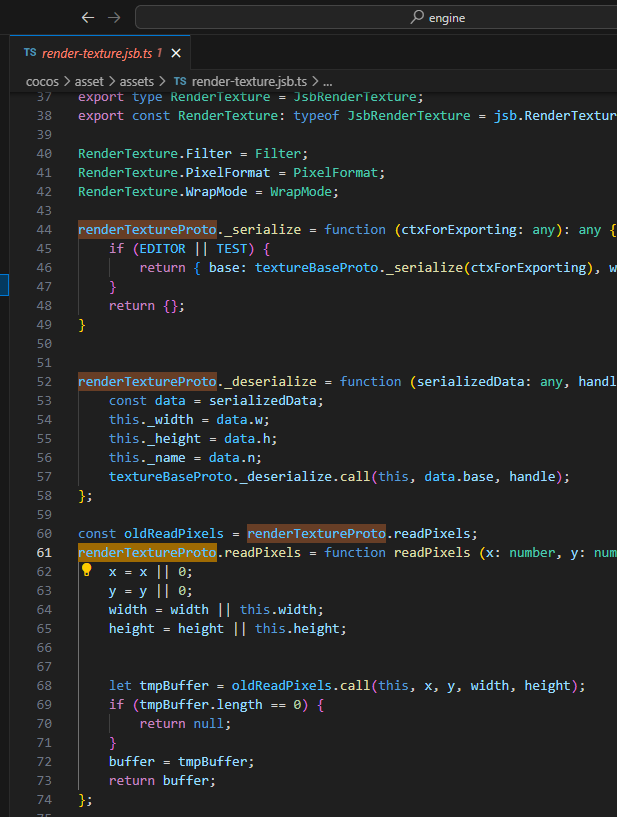Click the TEST constant on line 45
This screenshot has height=817, width=617.
point(231,249)
